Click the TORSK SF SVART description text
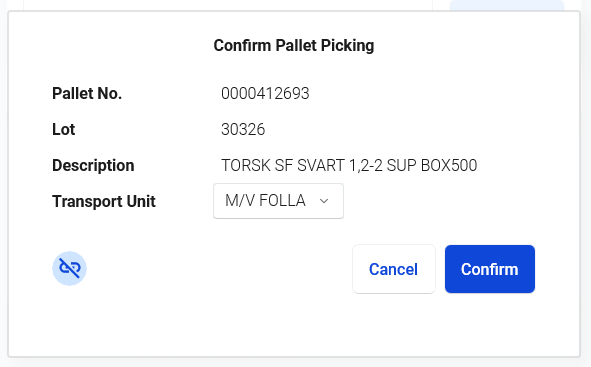Image resolution: width=591 pixels, height=367 pixels. [x=349, y=165]
